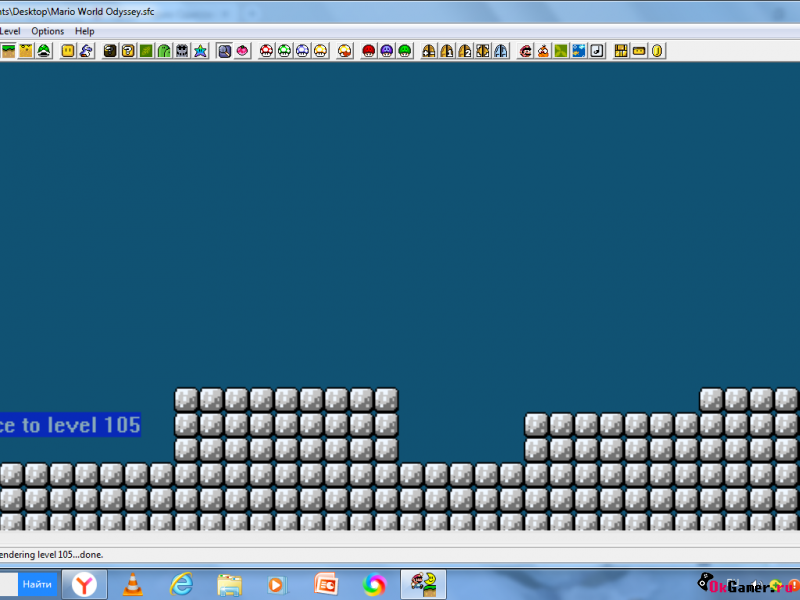800x600 pixels.
Task: Click the Mario head icon
Action: click(525, 51)
